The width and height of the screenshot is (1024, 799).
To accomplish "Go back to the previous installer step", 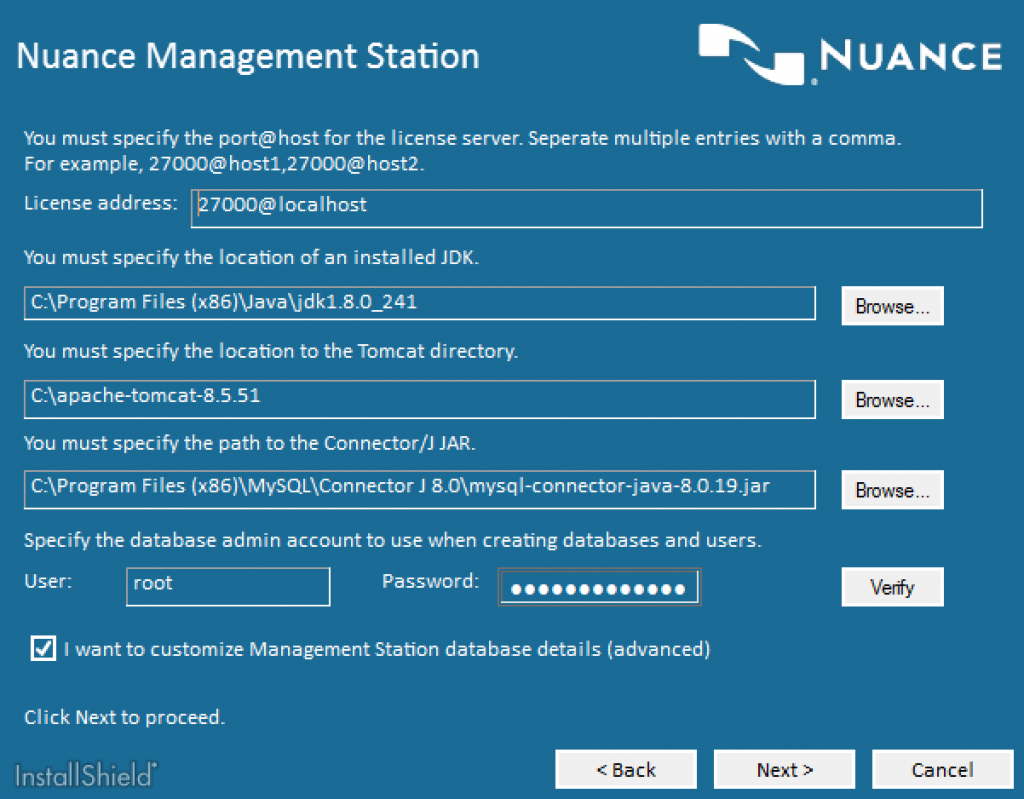I will [x=626, y=769].
